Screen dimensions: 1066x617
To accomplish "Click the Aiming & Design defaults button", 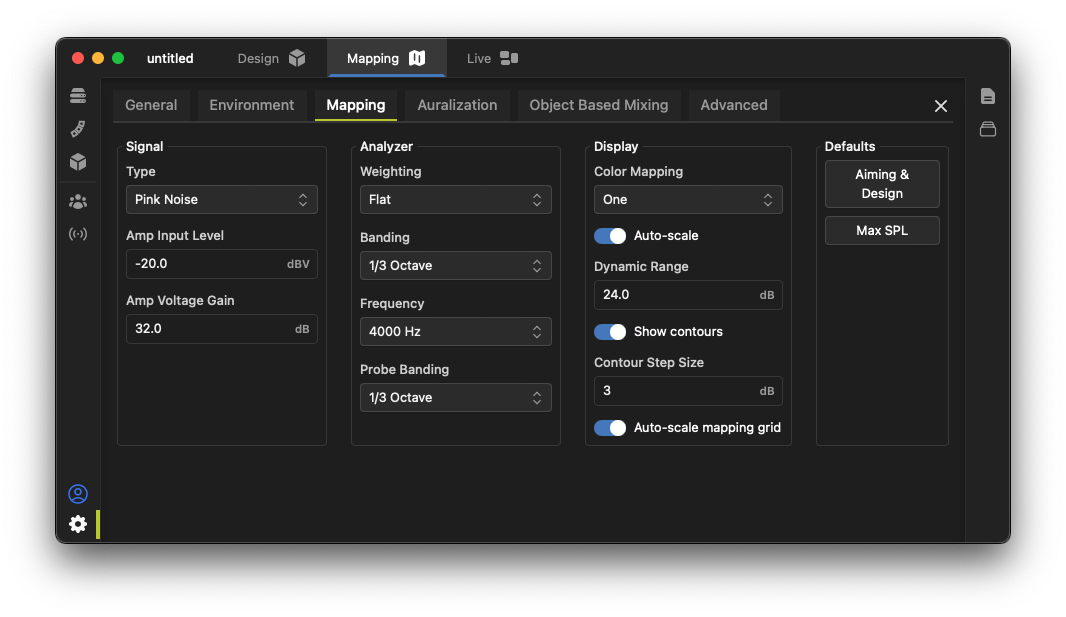I will pos(882,184).
